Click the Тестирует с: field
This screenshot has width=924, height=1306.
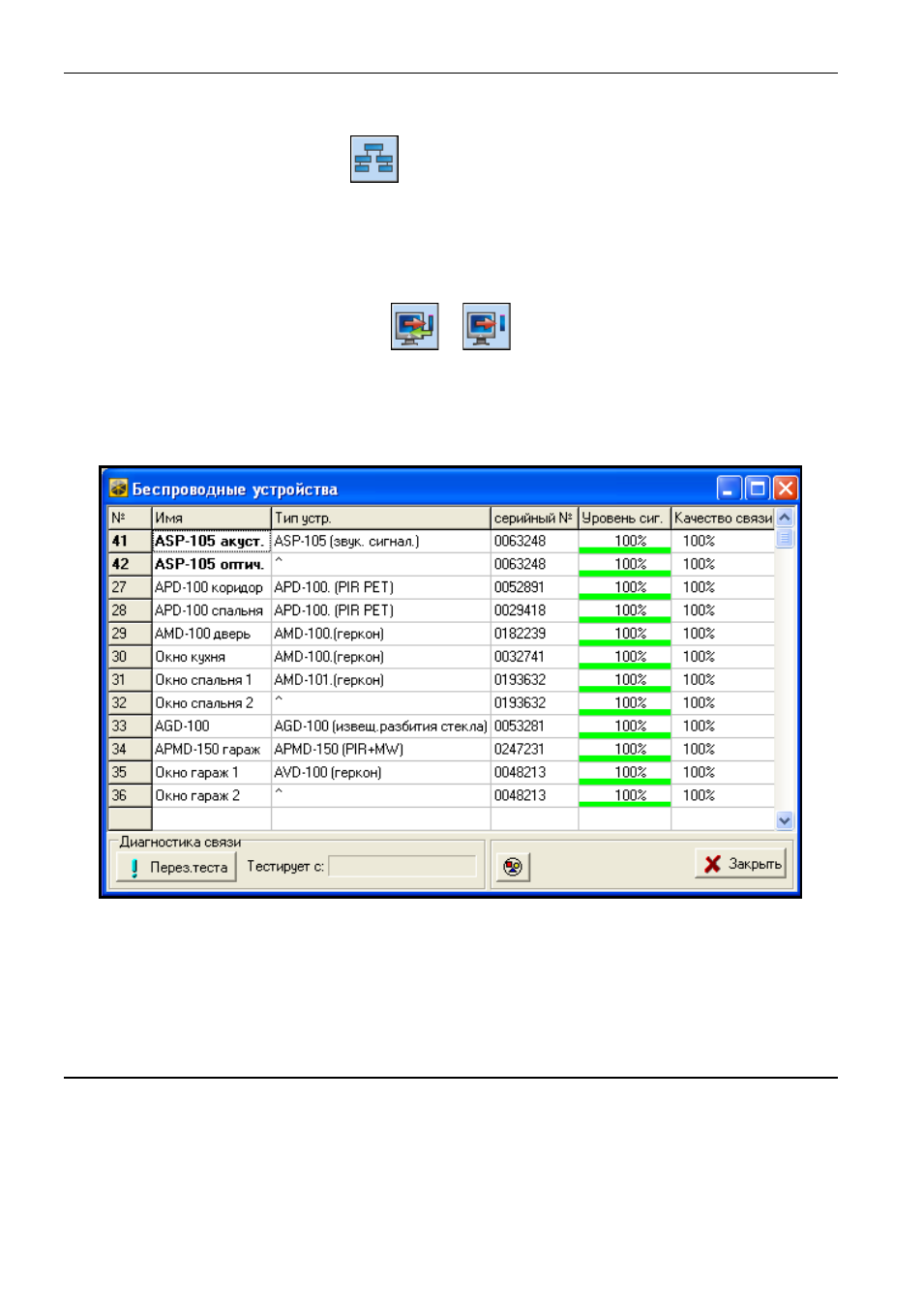402,866
